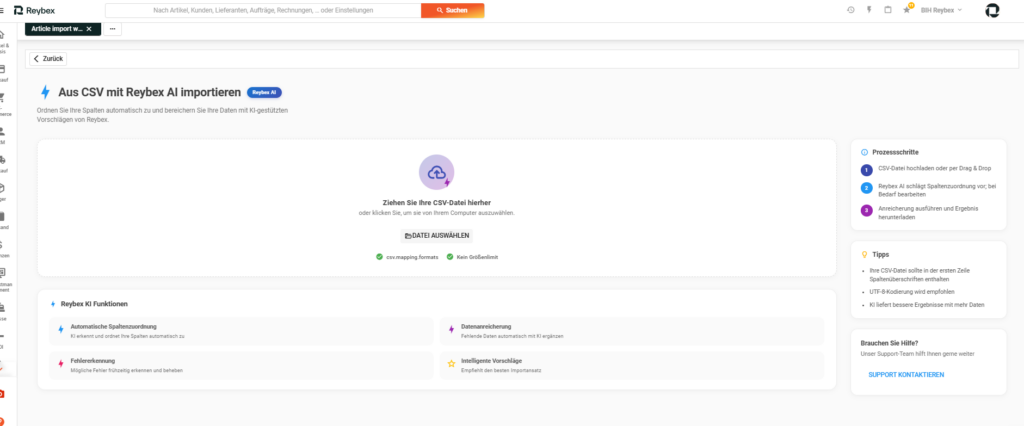The image size is (1024, 426).
Task: Close the Article import tab
Action: click(89, 29)
